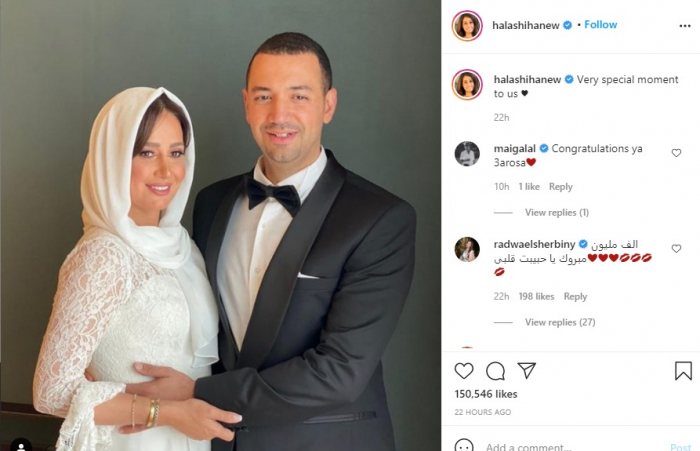Show the 198 likes on comment
This screenshot has height=451, width=700.
click(x=536, y=296)
